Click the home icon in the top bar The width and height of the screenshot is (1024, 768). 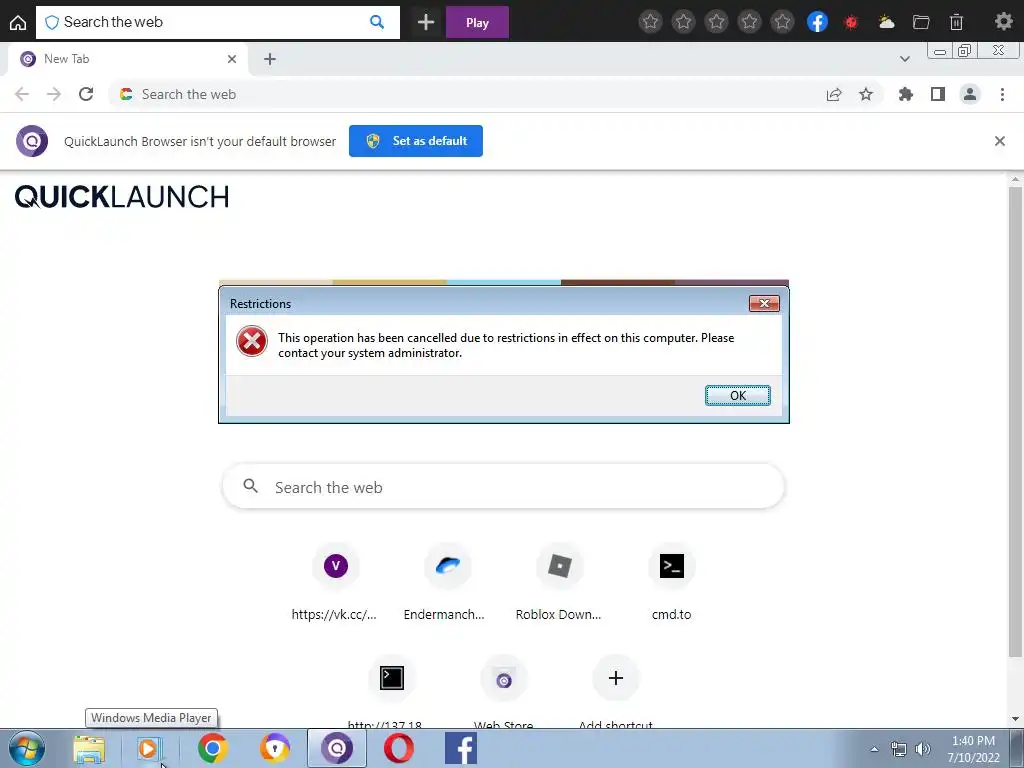pyautogui.click(x=18, y=22)
